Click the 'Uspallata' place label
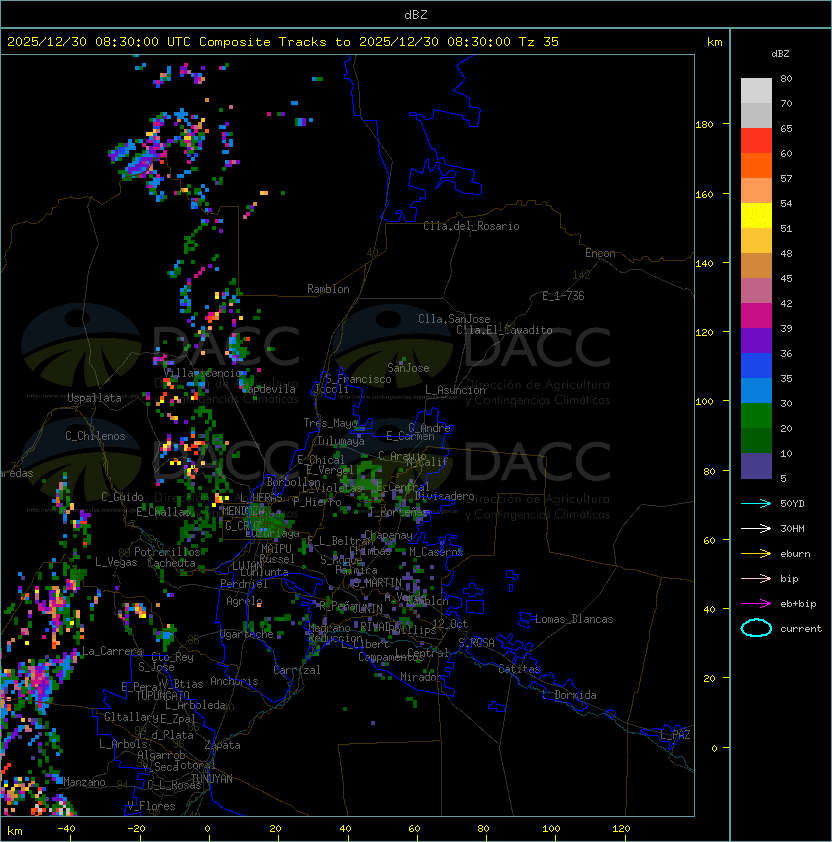Image resolution: width=832 pixels, height=842 pixels. point(94,398)
